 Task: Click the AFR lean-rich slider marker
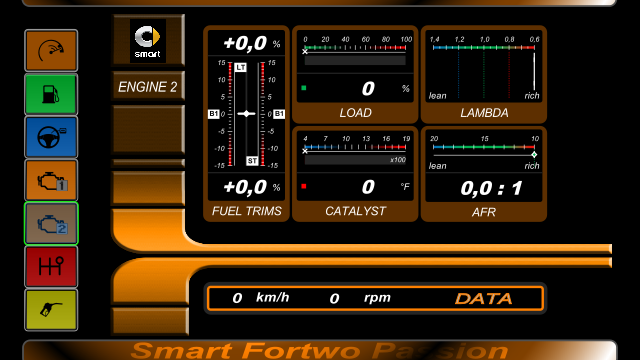pos(534,155)
